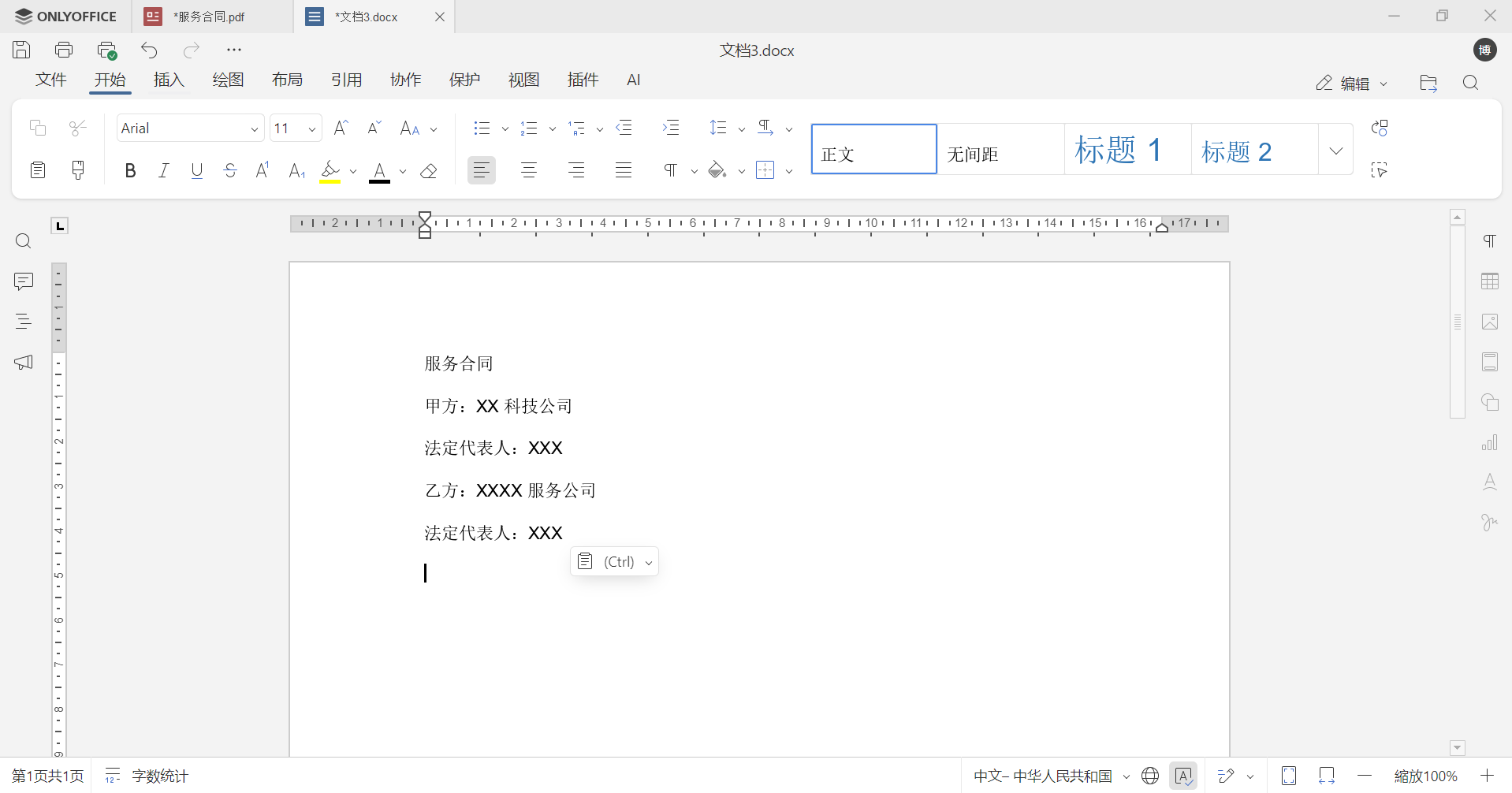The height and width of the screenshot is (793, 1512).
Task: Open paragraph settings in the right sidebar
Action: click(x=1490, y=240)
